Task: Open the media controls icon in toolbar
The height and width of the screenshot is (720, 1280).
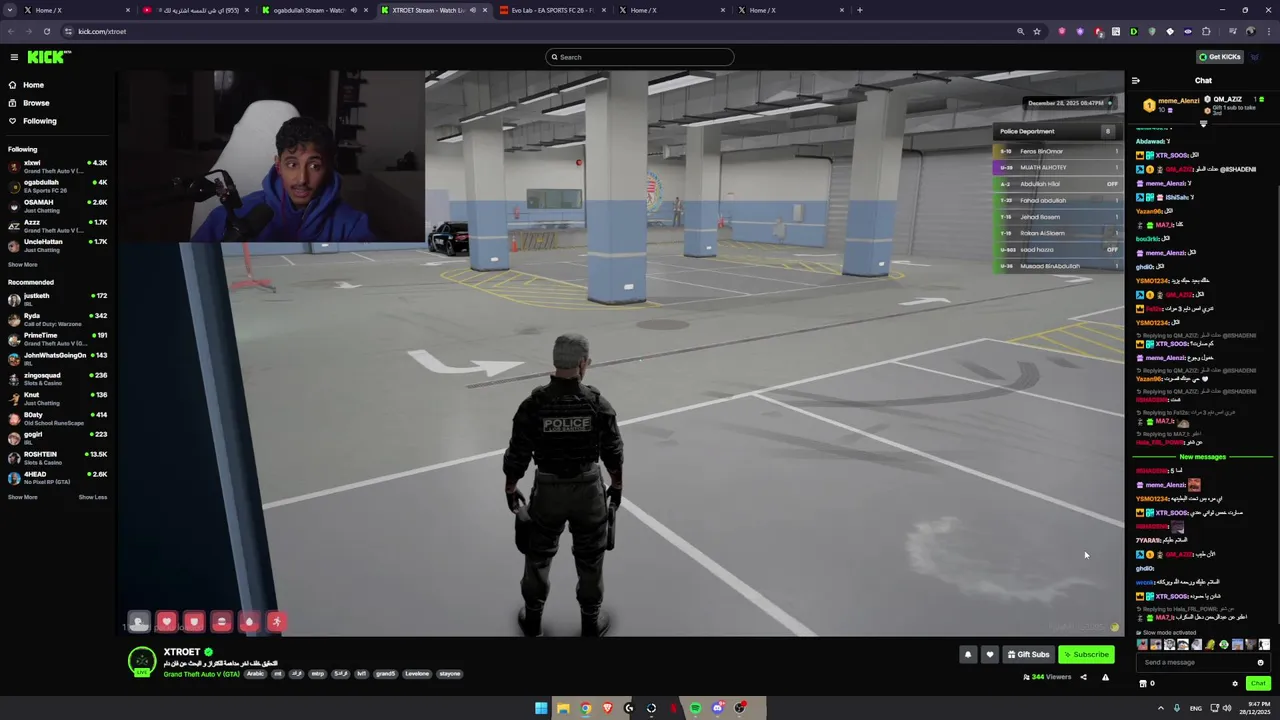Action: coord(1232,31)
